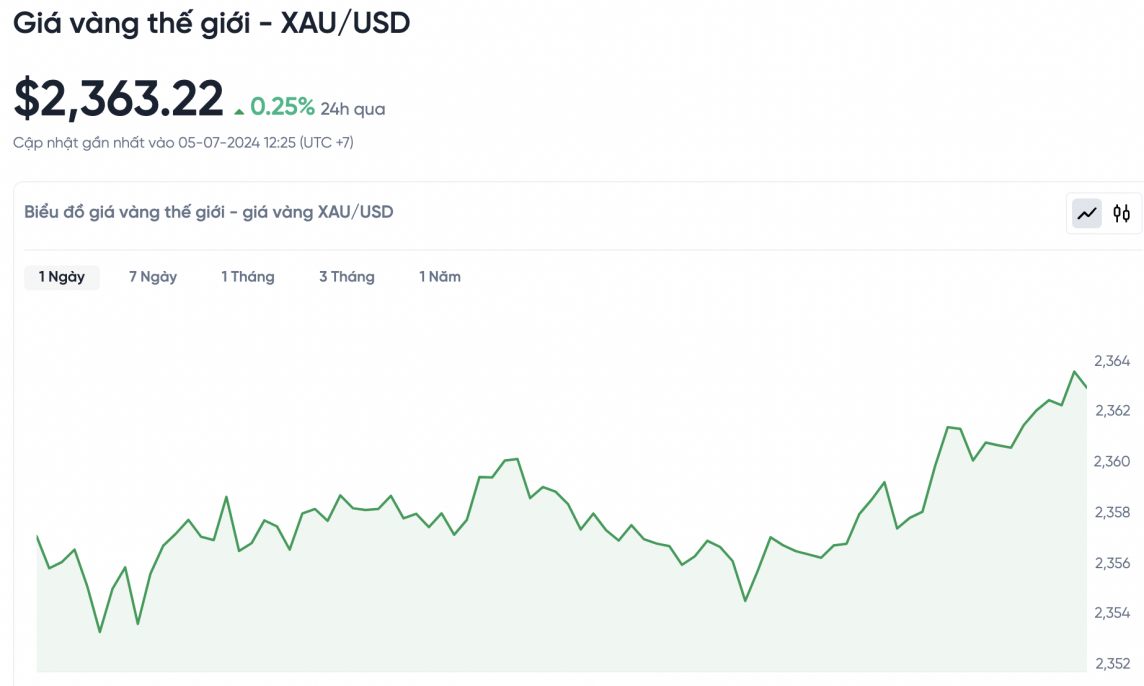Image resolution: width=1144 pixels, height=686 pixels.
Task: Click the Giá vàng thế giới heading
Action: (211, 23)
